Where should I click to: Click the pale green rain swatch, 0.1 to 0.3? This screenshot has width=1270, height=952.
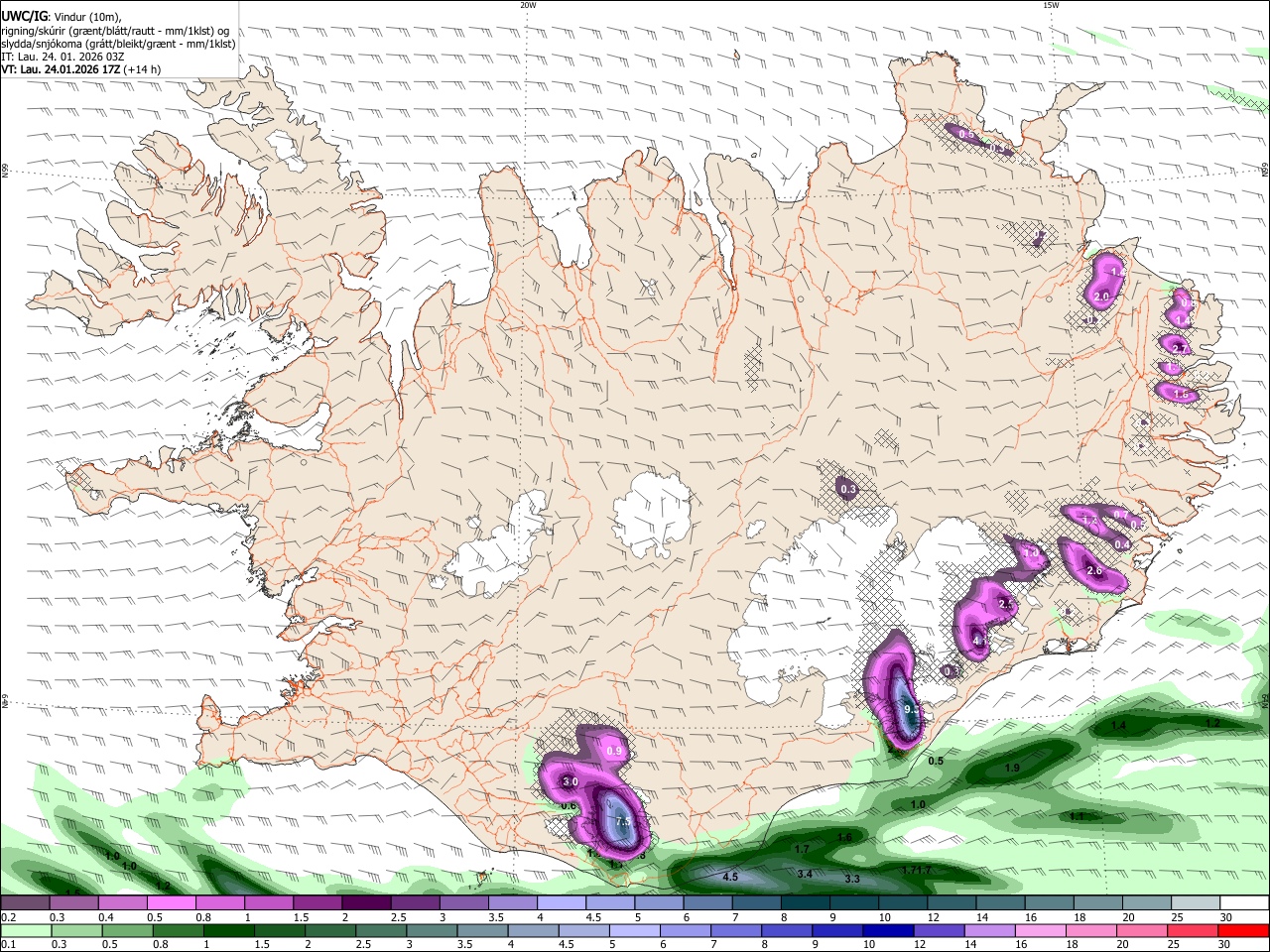pyautogui.click(x=26, y=931)
